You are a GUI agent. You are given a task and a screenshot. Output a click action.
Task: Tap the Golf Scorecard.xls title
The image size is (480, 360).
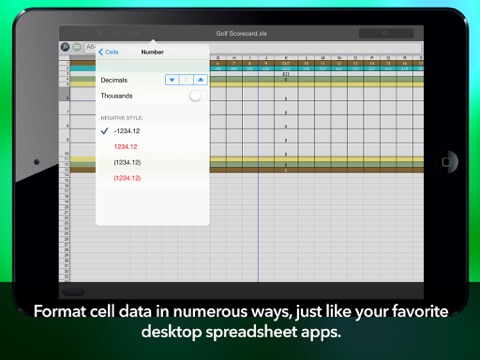point(241,33)
